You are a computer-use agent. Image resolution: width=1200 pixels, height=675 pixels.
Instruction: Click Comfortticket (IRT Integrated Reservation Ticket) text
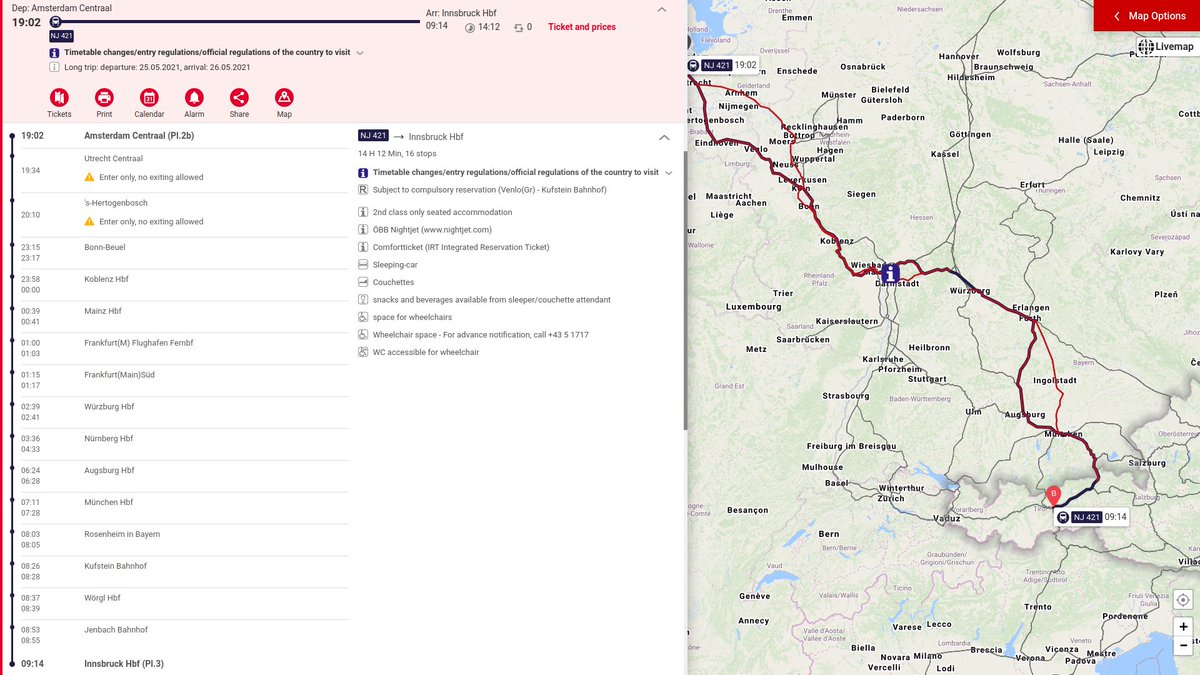click(461, 247)
